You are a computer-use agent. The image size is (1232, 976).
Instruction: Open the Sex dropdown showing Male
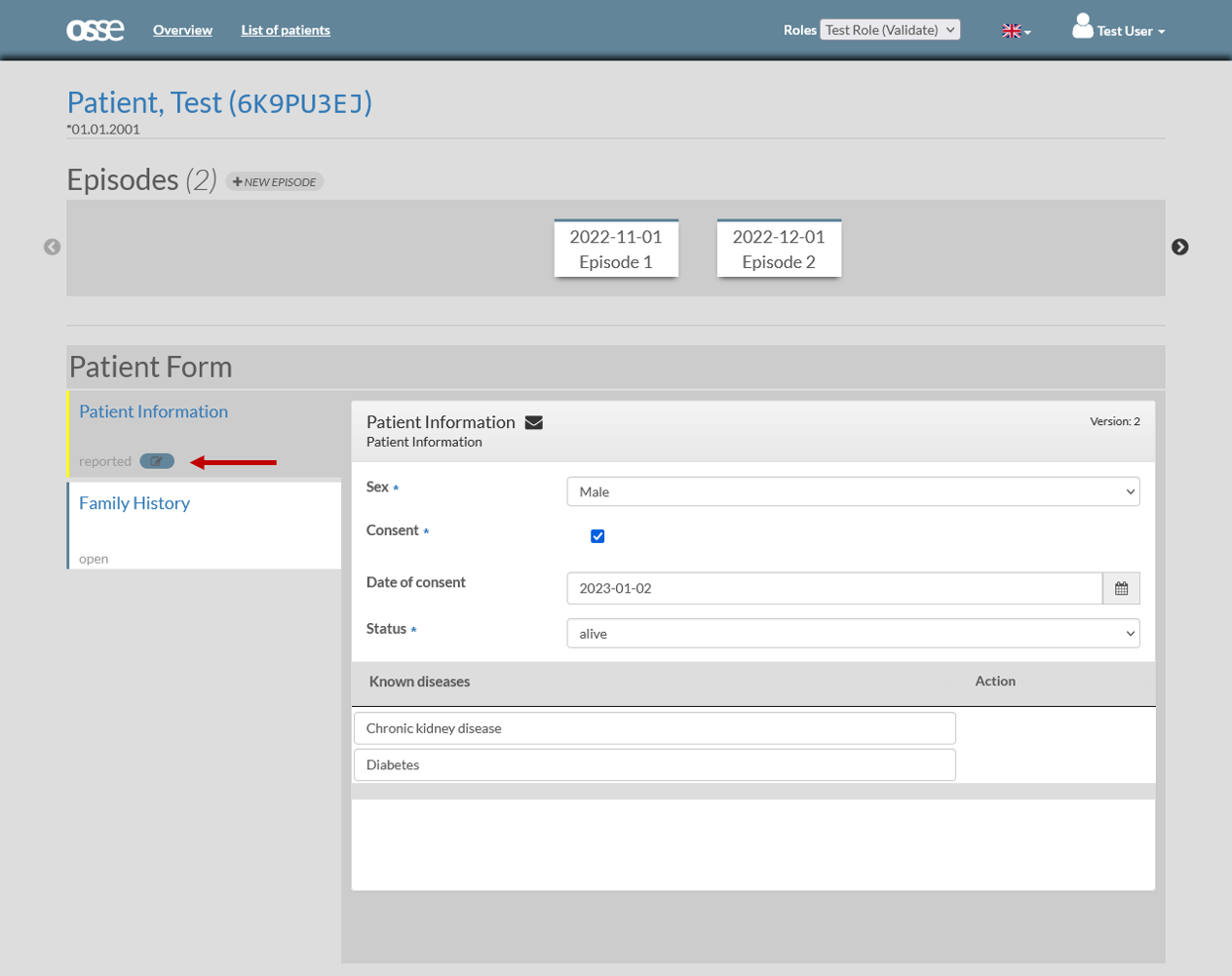point(853,491)
